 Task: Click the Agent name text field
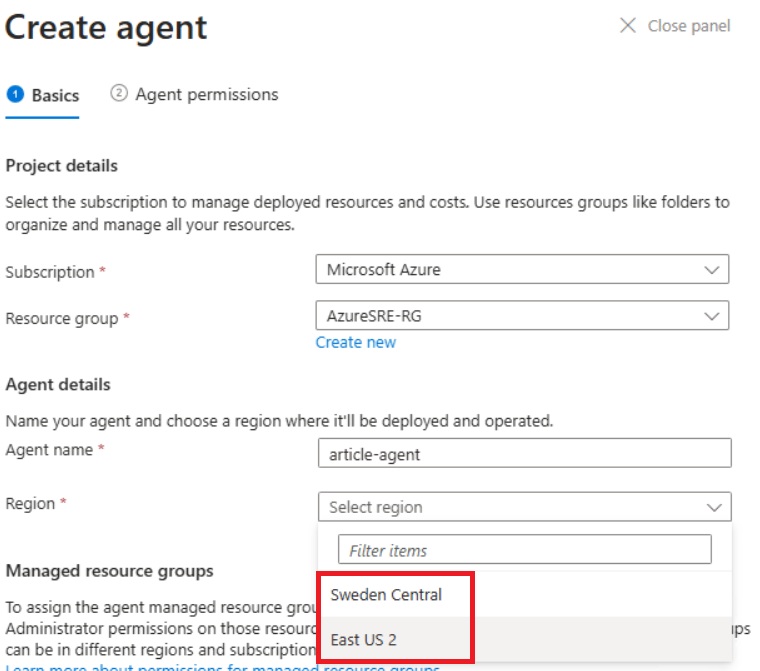(x=524, y=454)
